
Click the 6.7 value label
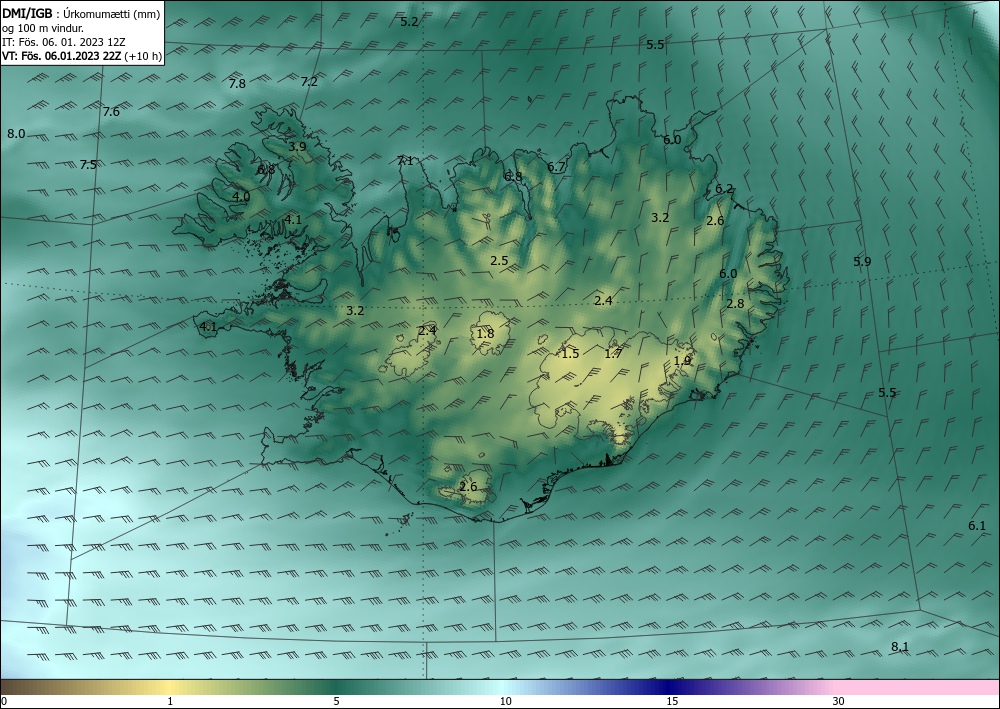click(556, 167)
